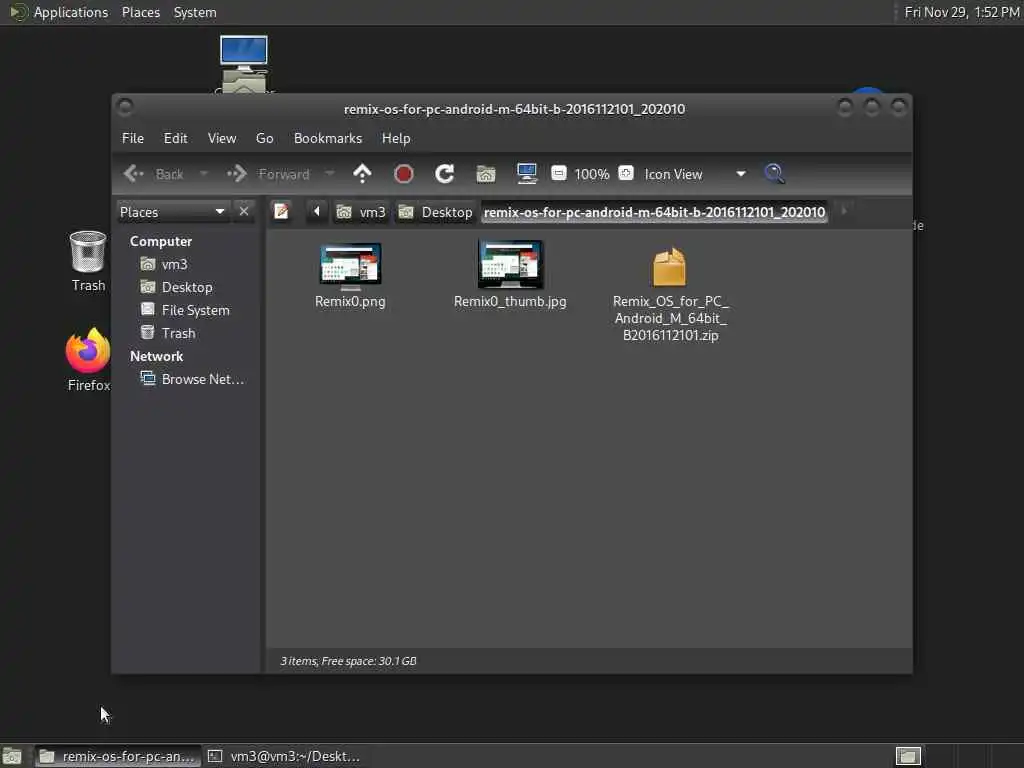The width and height of the screenshot is (1024, 768).
Task: Open the Bookmarks menu
Action: click(328, 138)
